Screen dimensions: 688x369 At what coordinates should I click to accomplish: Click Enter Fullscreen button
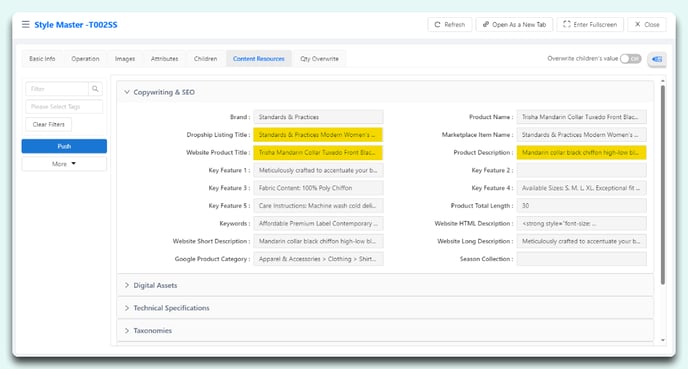[x=590, y=25]
